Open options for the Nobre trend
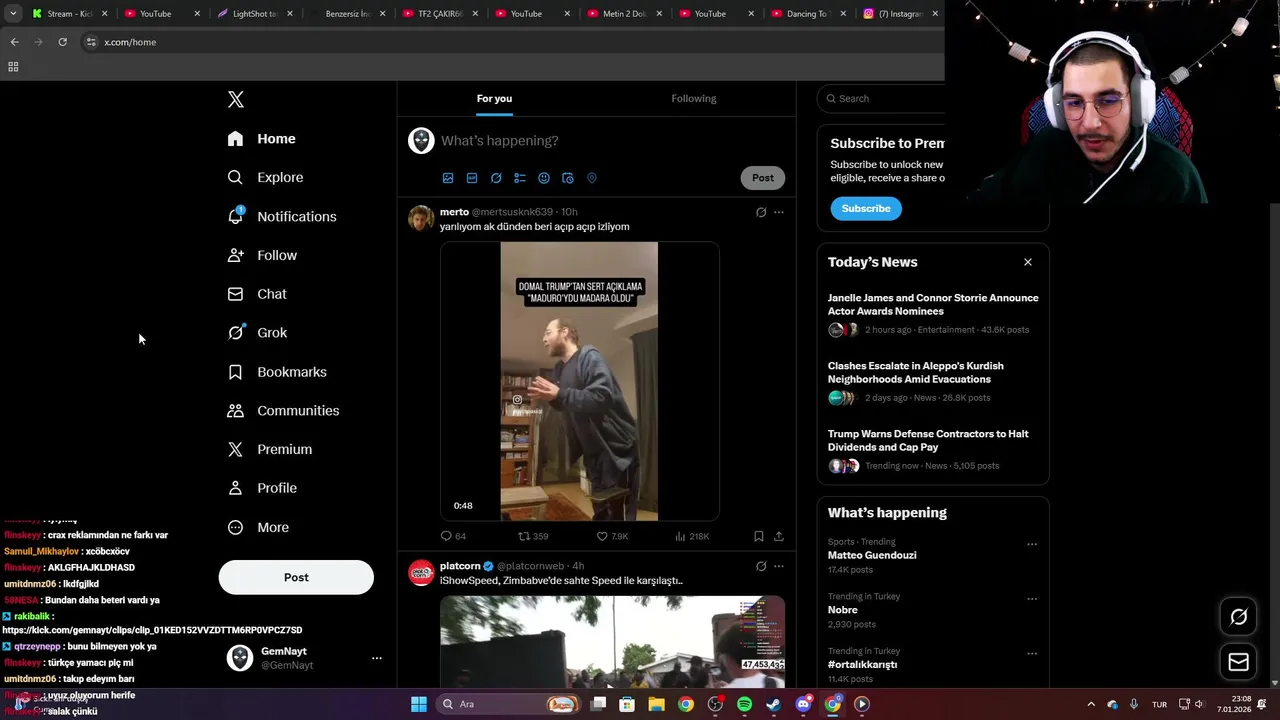Image resolution: width=1280 pixels, height=720 pixels. point(1032,599)
